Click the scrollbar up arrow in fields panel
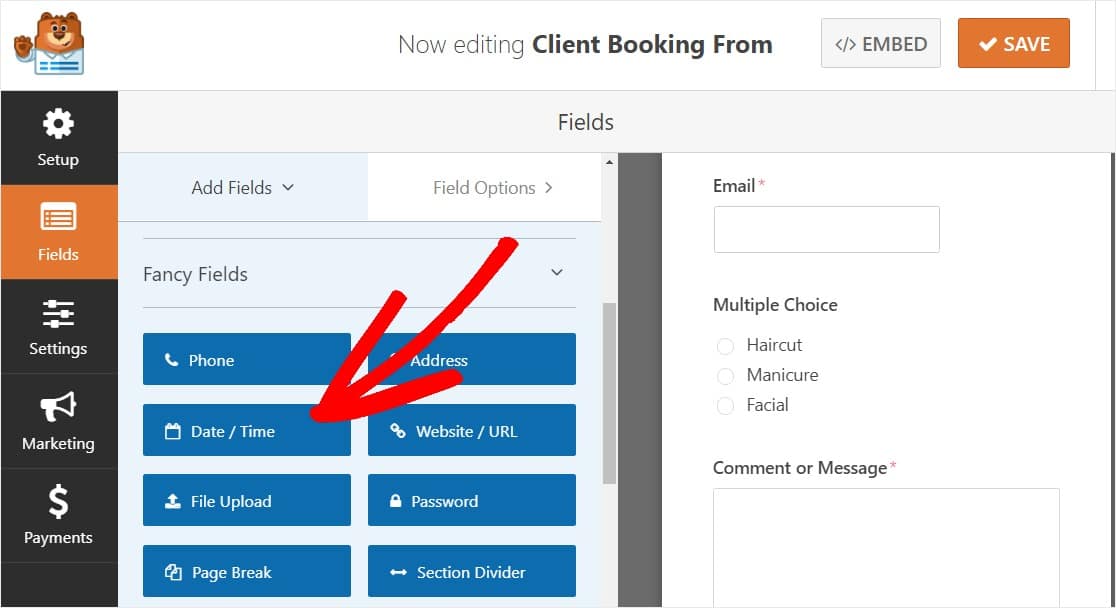 [x=609, y=162]
